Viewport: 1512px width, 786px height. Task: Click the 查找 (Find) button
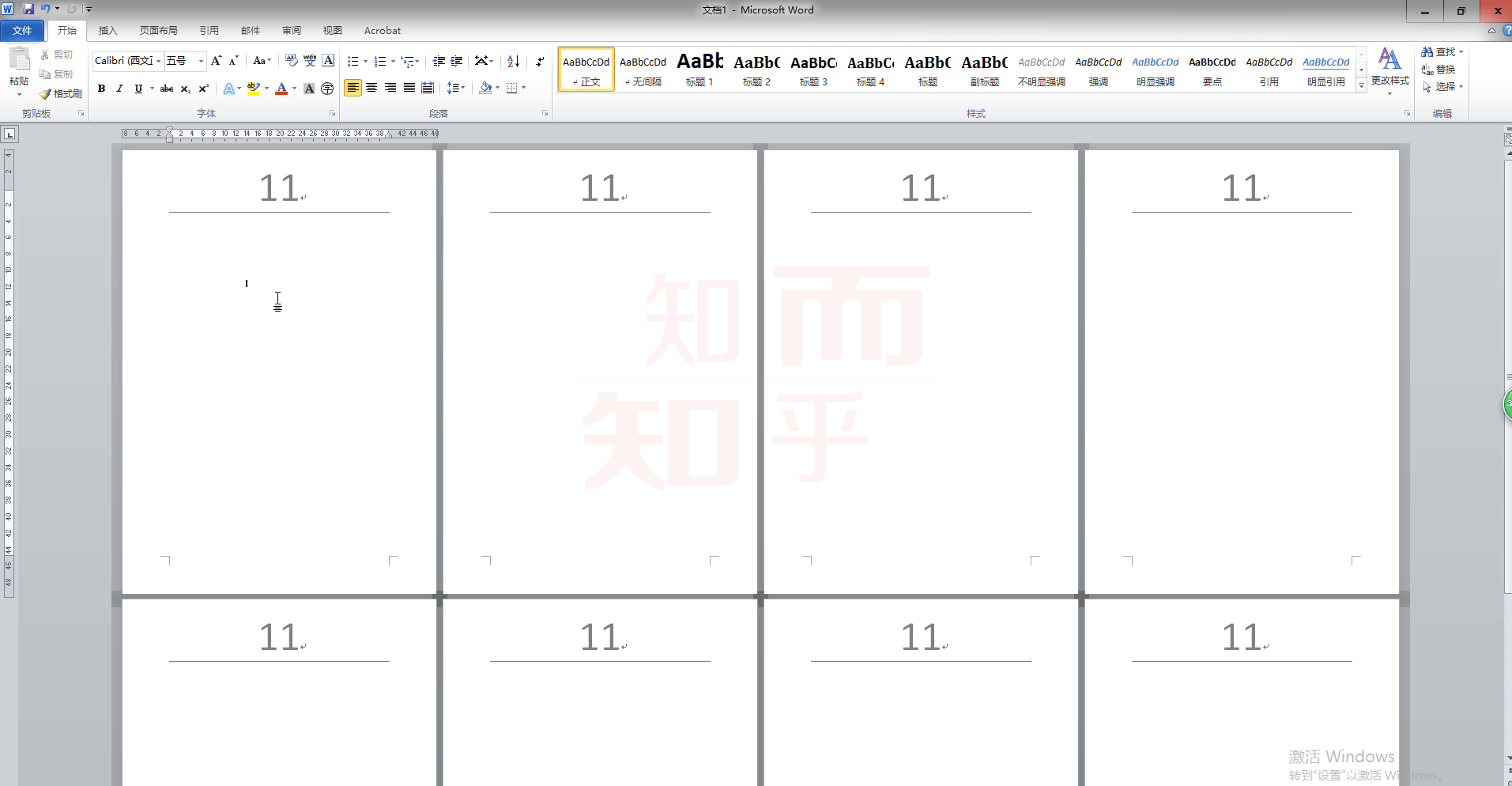pyautogui.click(x=1442, y=51)
